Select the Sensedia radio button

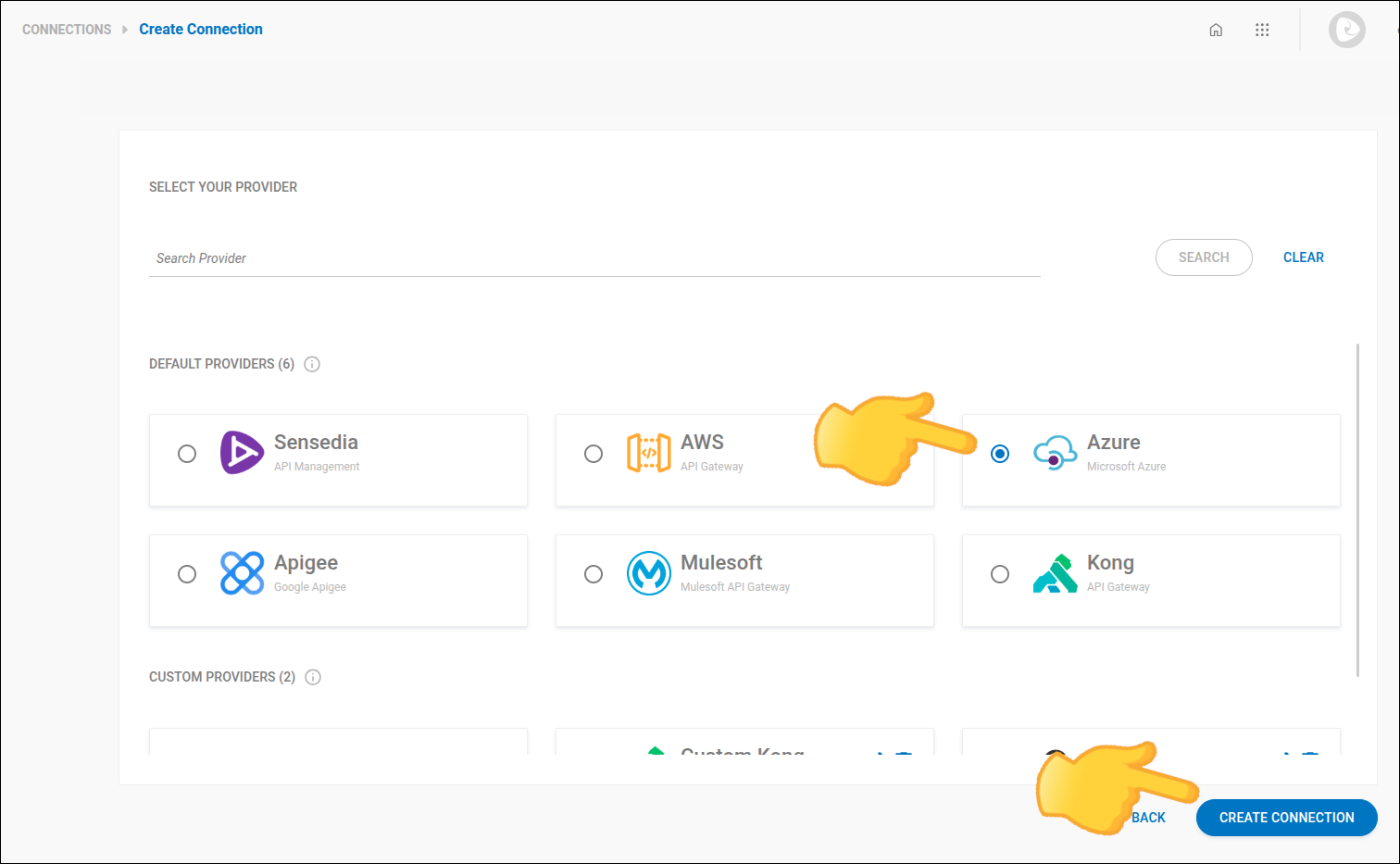(x=187, y=454)
